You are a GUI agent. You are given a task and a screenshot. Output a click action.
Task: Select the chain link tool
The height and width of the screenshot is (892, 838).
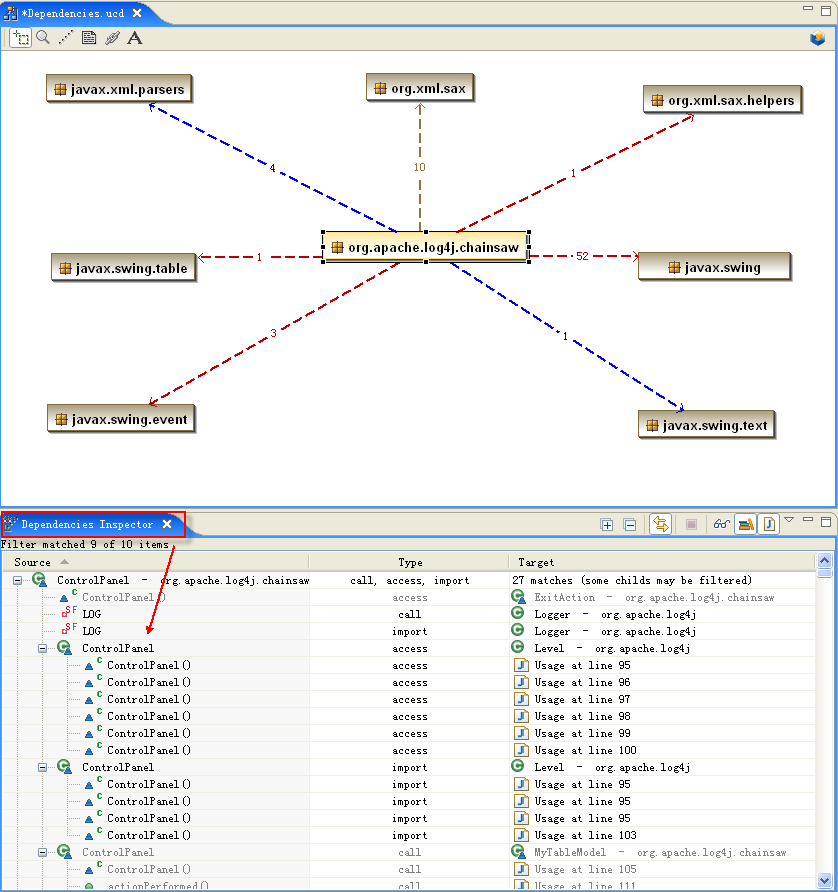tap(112, 38)
